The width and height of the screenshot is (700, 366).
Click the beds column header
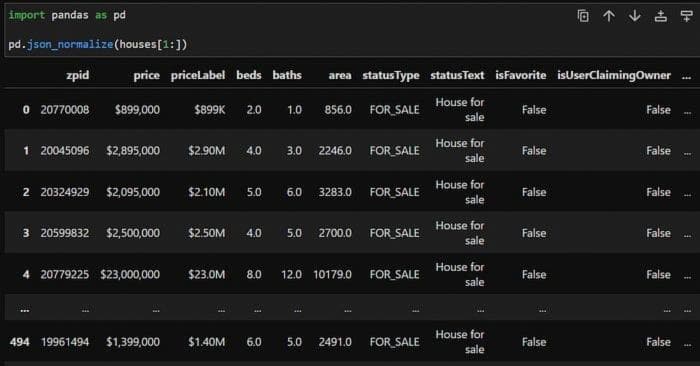249,75
